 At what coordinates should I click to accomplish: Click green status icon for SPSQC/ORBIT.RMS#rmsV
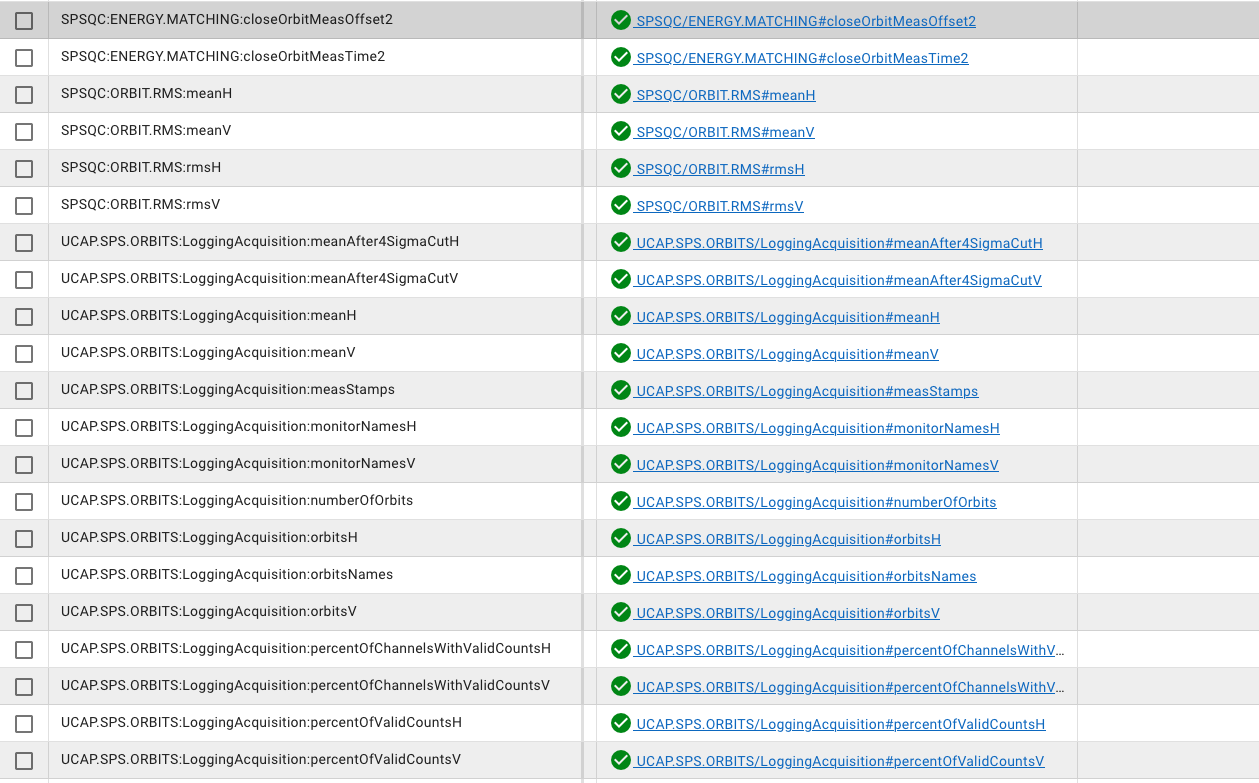621,205
